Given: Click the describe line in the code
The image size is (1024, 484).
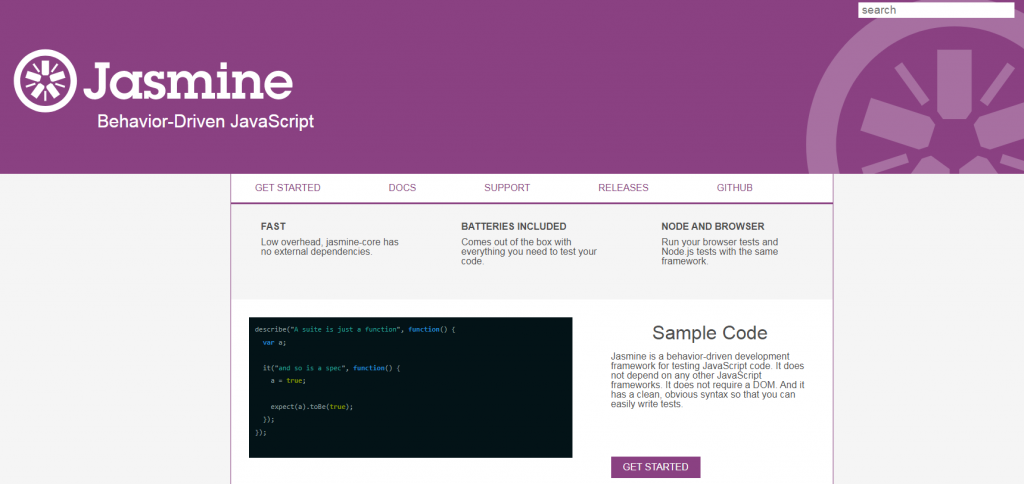Looking at the screenshot, I should (355, 329).
